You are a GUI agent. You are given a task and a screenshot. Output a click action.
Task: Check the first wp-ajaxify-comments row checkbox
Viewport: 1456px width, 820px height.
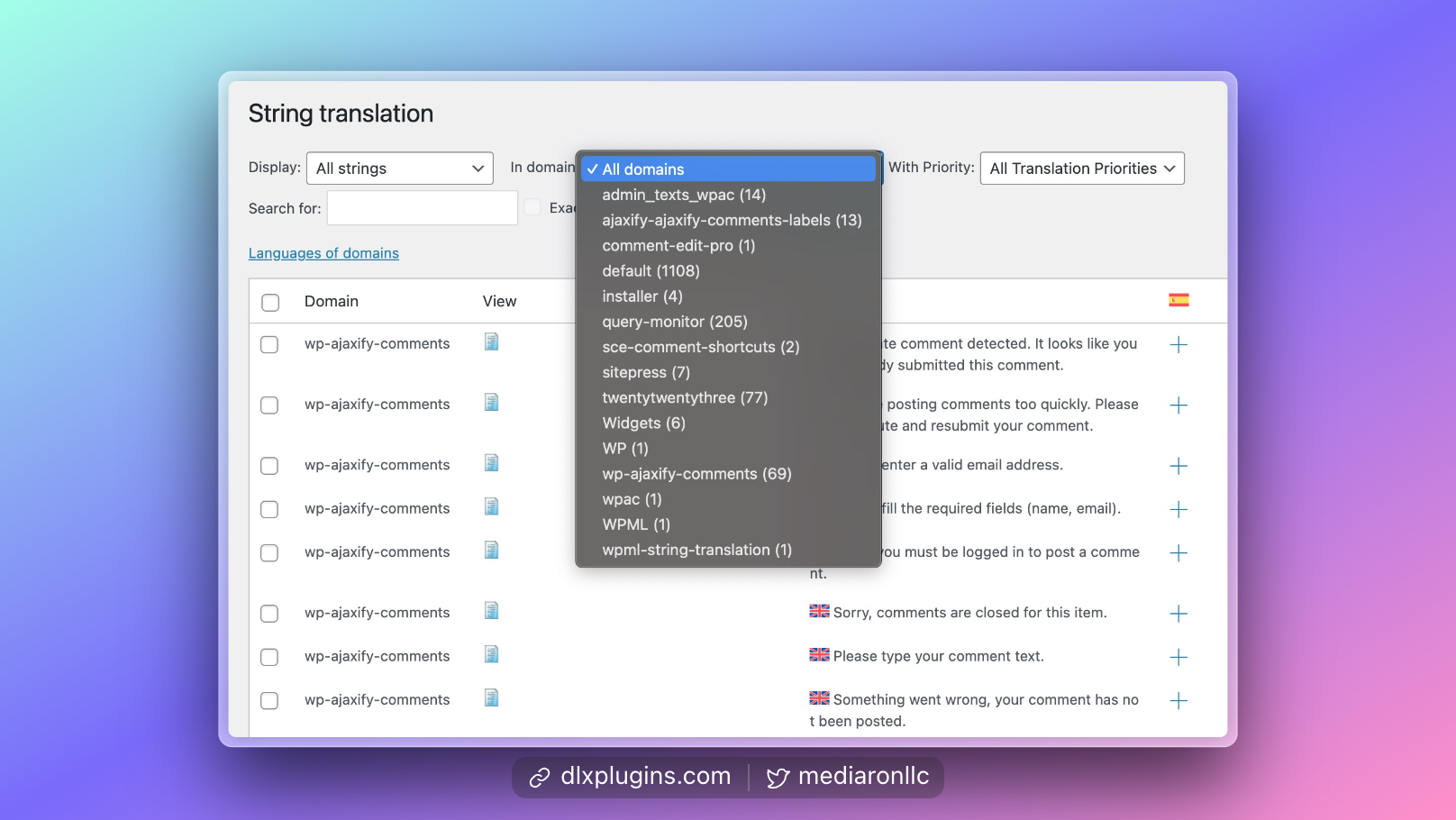click(x=269, y=345)
